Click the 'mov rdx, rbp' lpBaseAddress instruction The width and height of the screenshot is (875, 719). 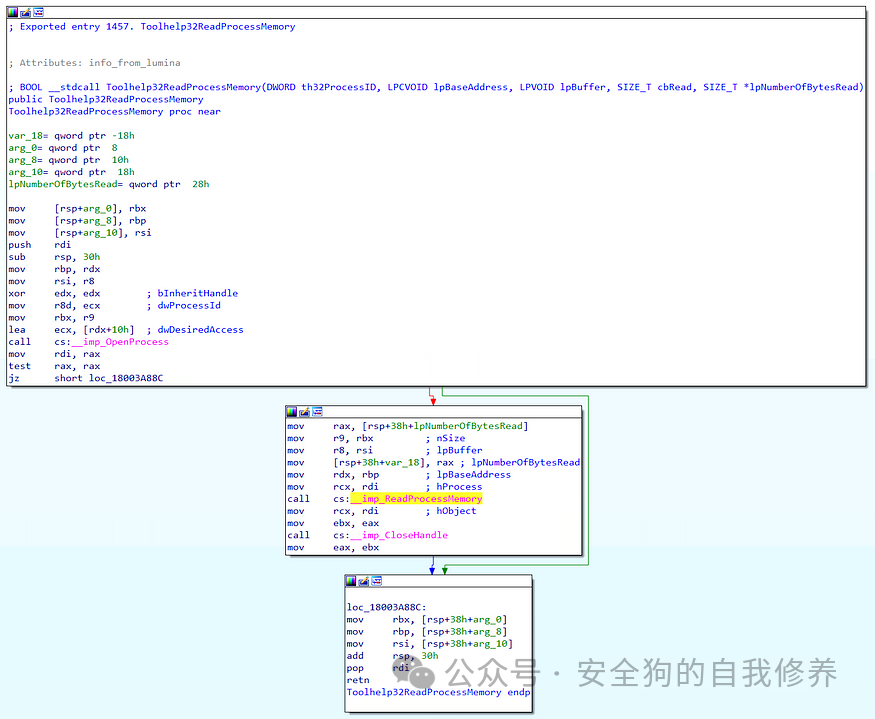click(x=399, y=475)
